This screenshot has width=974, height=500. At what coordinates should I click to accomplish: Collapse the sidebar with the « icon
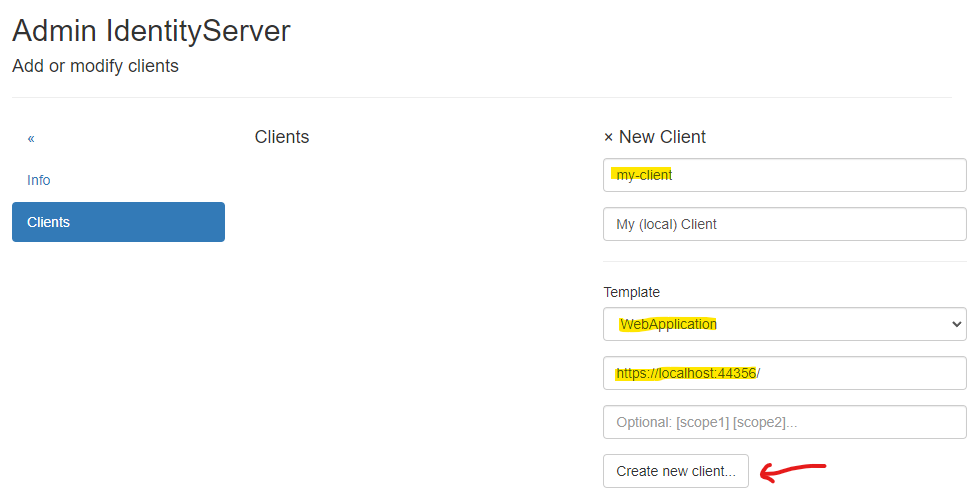pyautogui.click(x=31, y=138)
